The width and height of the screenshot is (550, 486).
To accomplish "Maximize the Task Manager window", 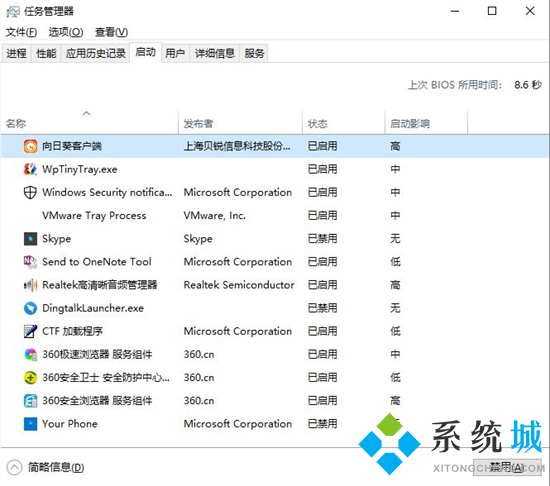I will point(492,11).
